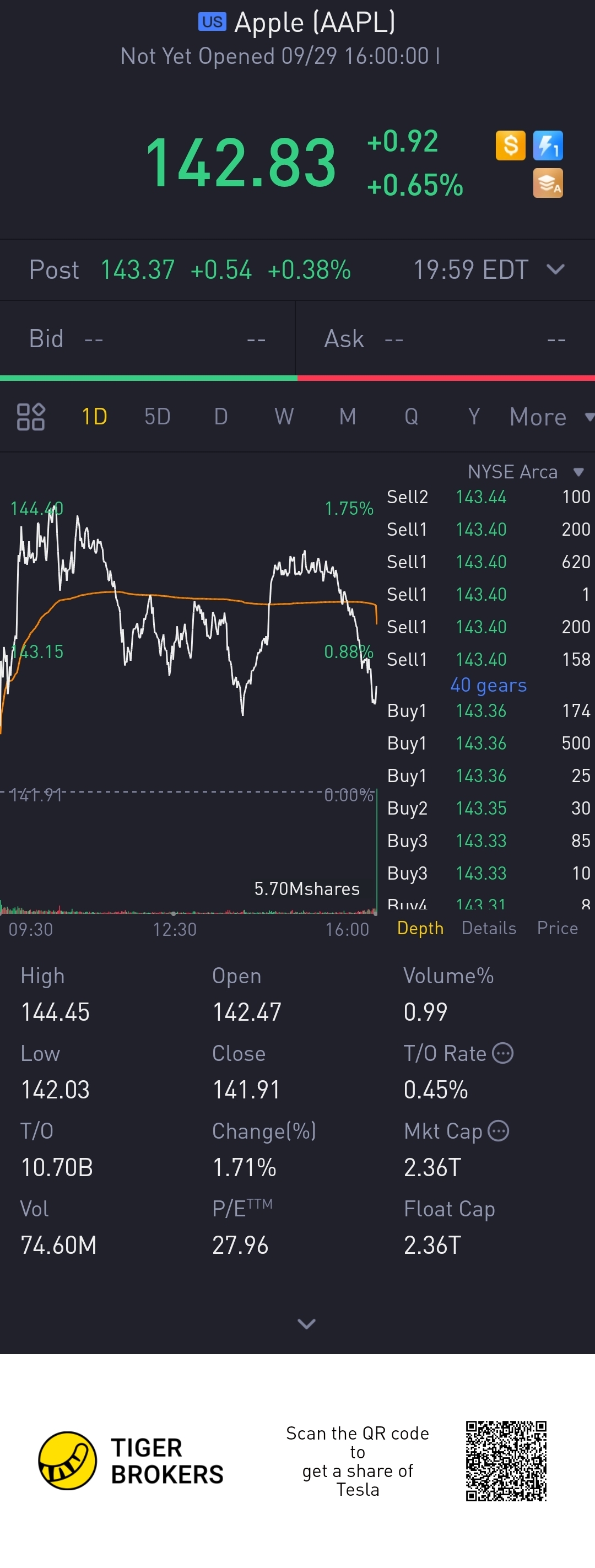Switch to the Q quarterly chart tab

click(412, 417)
